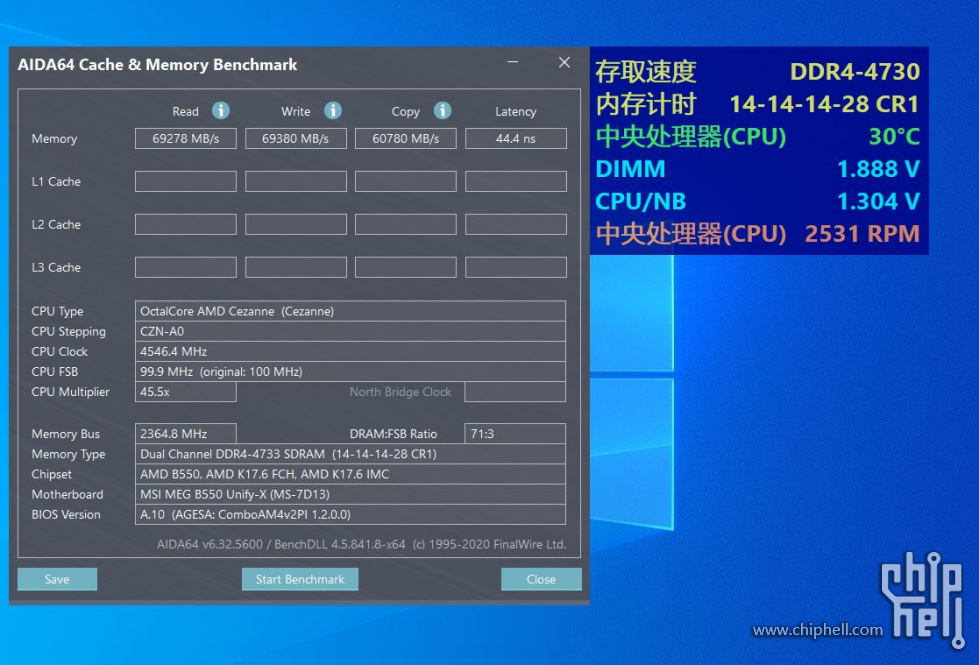This screenshot has width=979, height=665.
Task: Click the Memory row label
Action: [54, 139]
